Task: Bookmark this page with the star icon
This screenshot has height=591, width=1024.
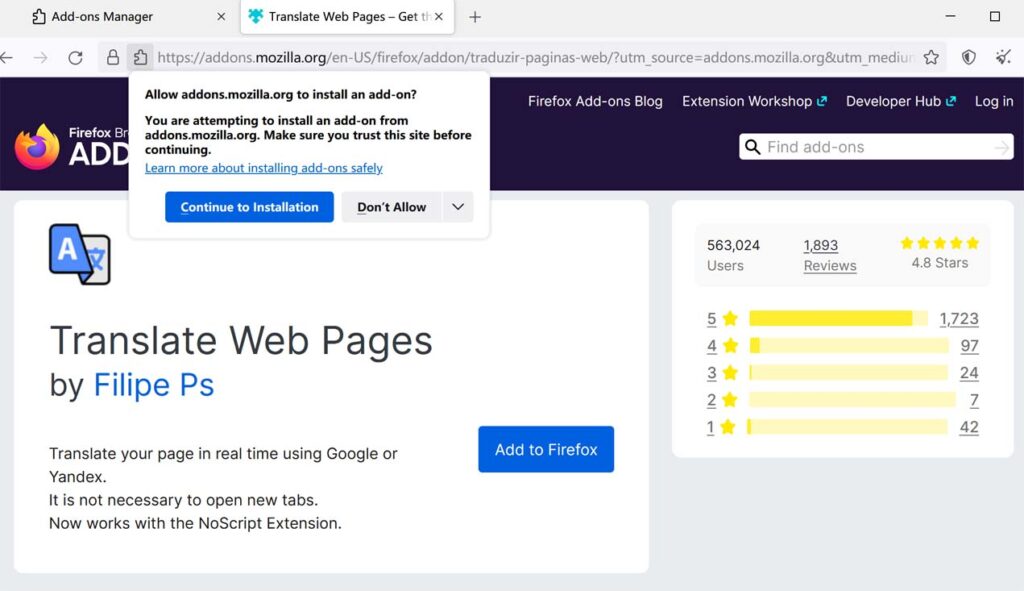Action: (x=931, y=57)
